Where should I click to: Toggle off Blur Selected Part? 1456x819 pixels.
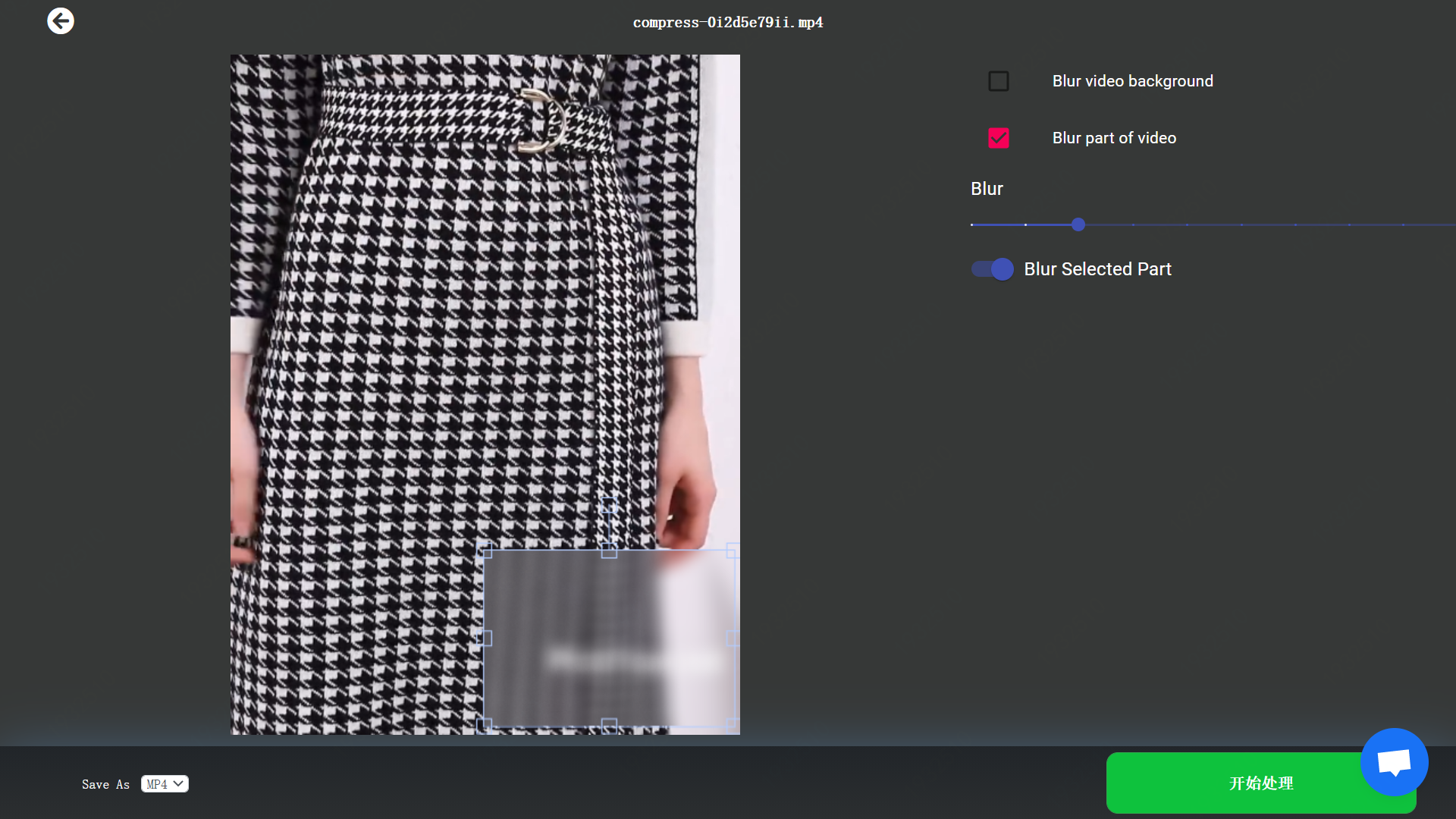[992, 269]
